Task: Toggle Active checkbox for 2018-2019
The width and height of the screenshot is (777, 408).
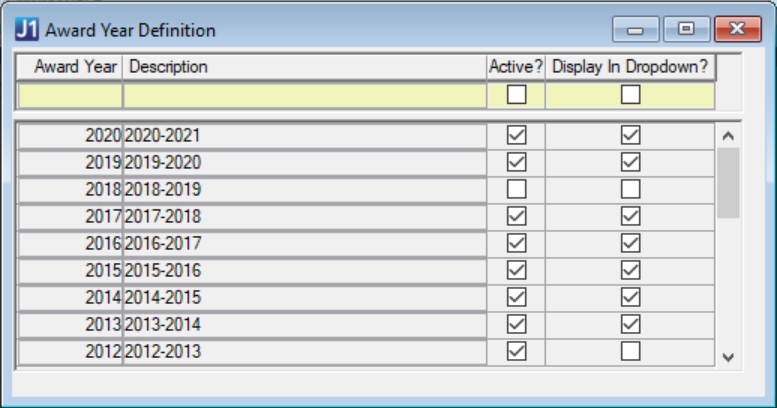Action: pos(517,189)
